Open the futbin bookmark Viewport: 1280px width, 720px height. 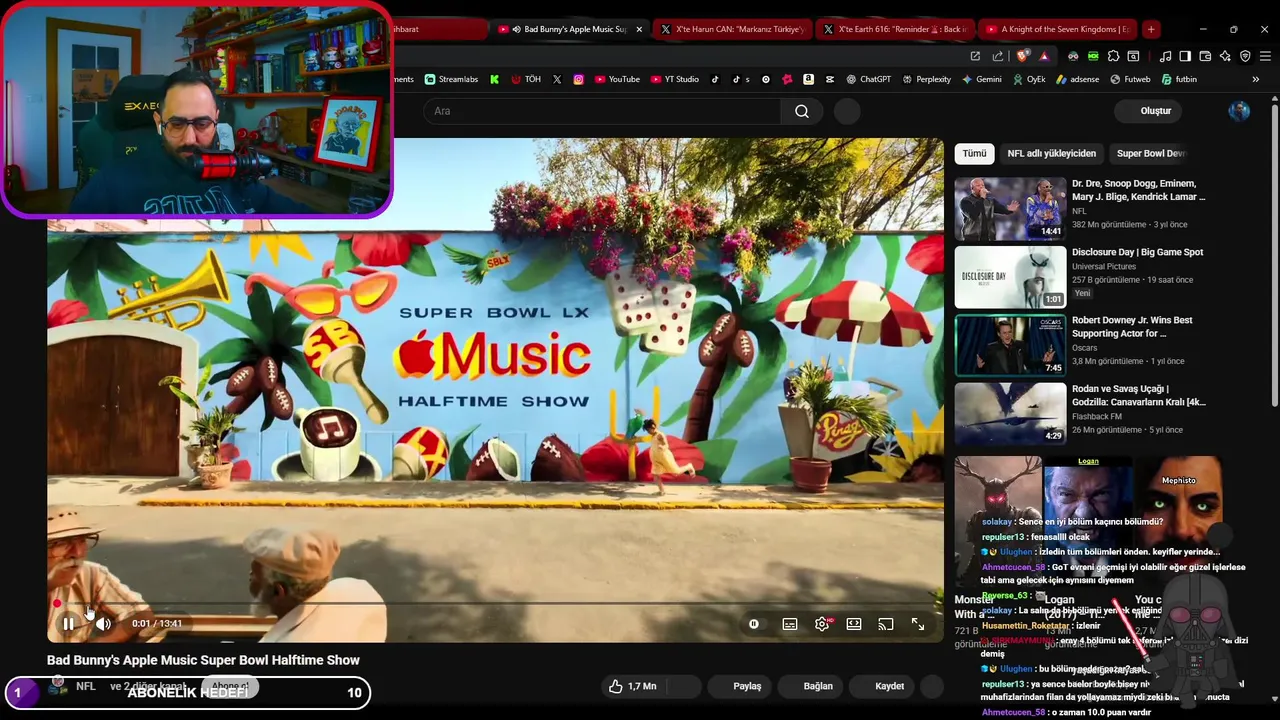(1178, 79)
